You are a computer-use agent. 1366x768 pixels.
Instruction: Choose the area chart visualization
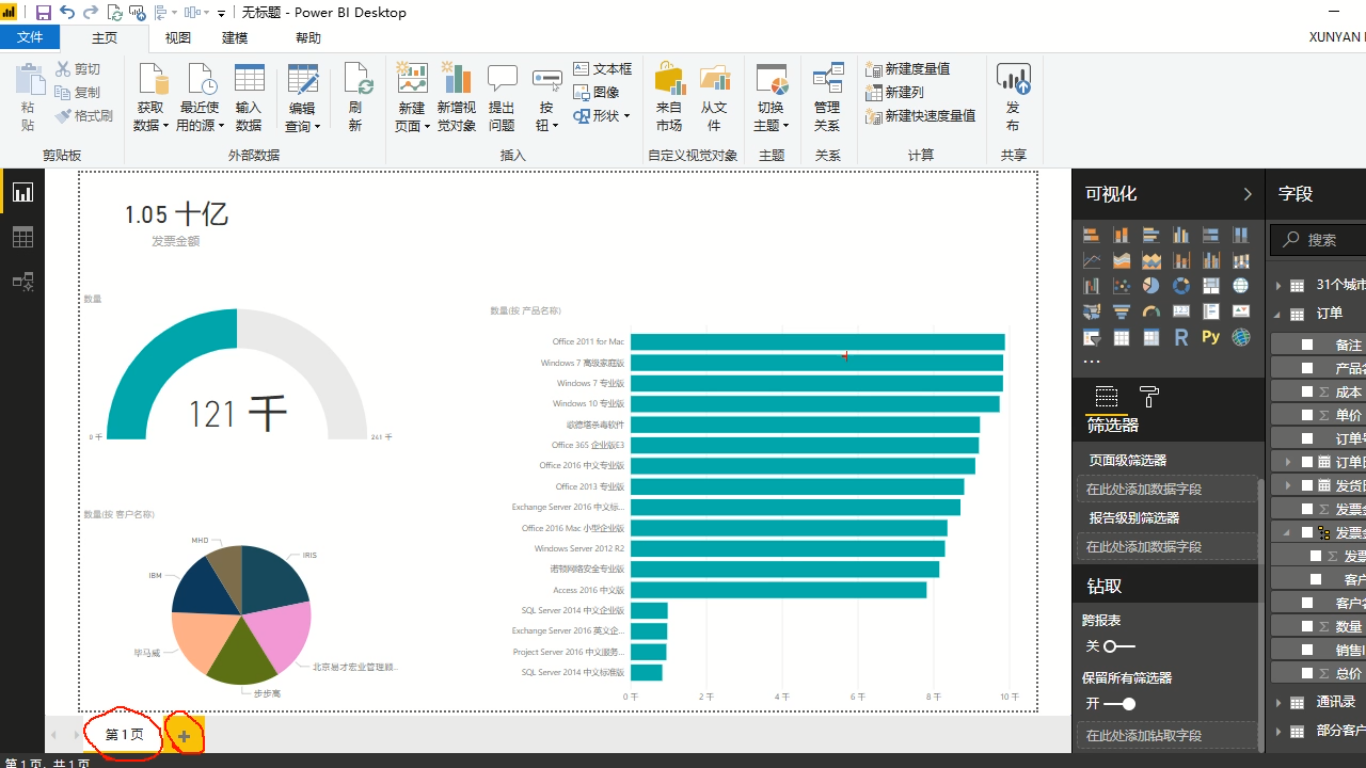(1121, 261)
